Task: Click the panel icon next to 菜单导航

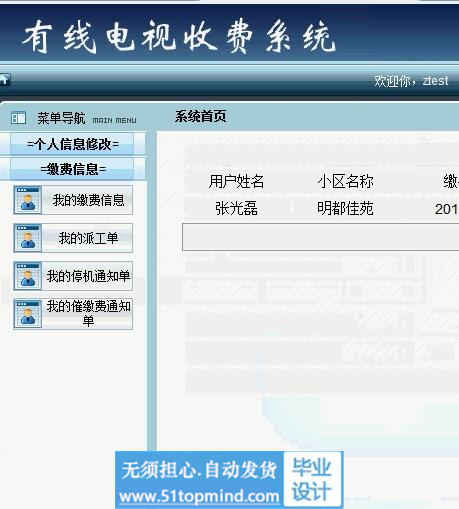Action: [18, 118]
